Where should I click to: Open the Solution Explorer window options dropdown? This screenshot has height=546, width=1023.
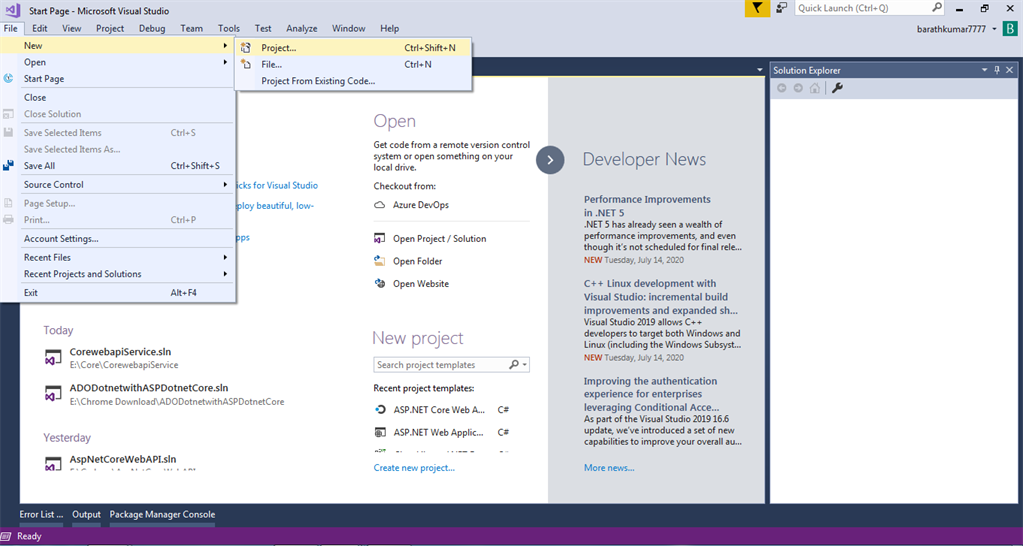(985, 70)
